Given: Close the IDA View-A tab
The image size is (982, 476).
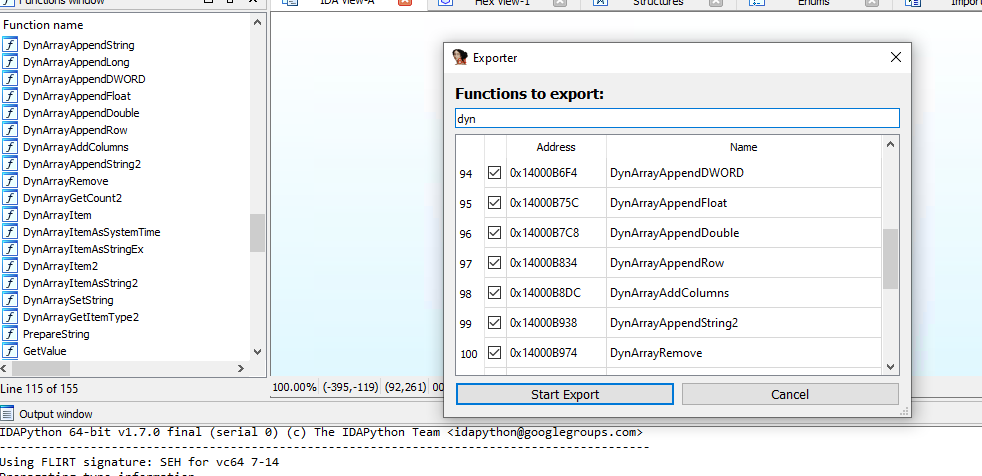Looking at the screenshot, I should (405, 3).
